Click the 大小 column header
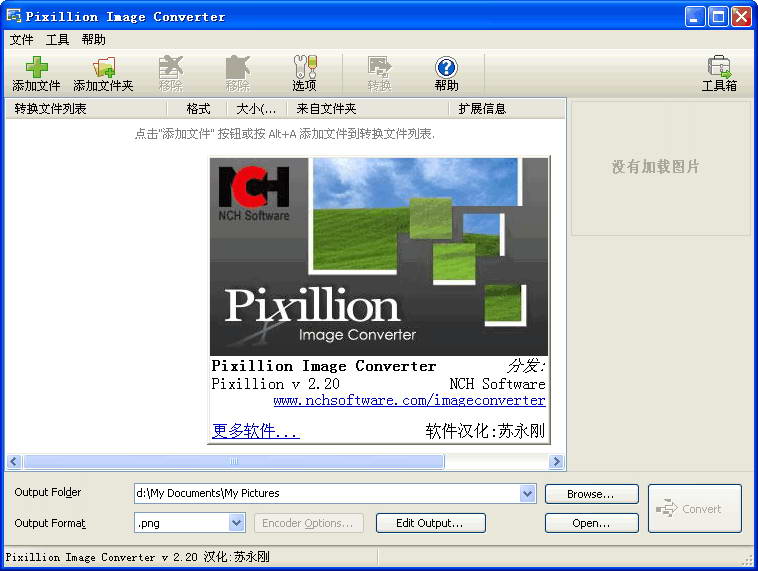 tap(257, 108)
